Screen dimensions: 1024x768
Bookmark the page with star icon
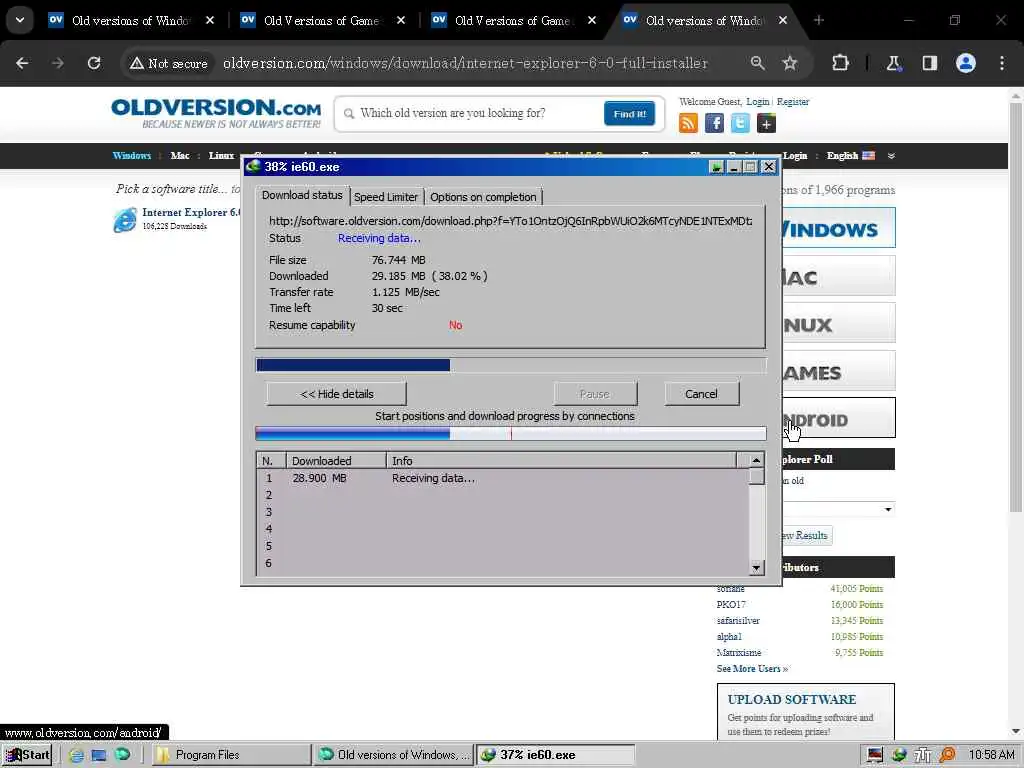[790, 63]
